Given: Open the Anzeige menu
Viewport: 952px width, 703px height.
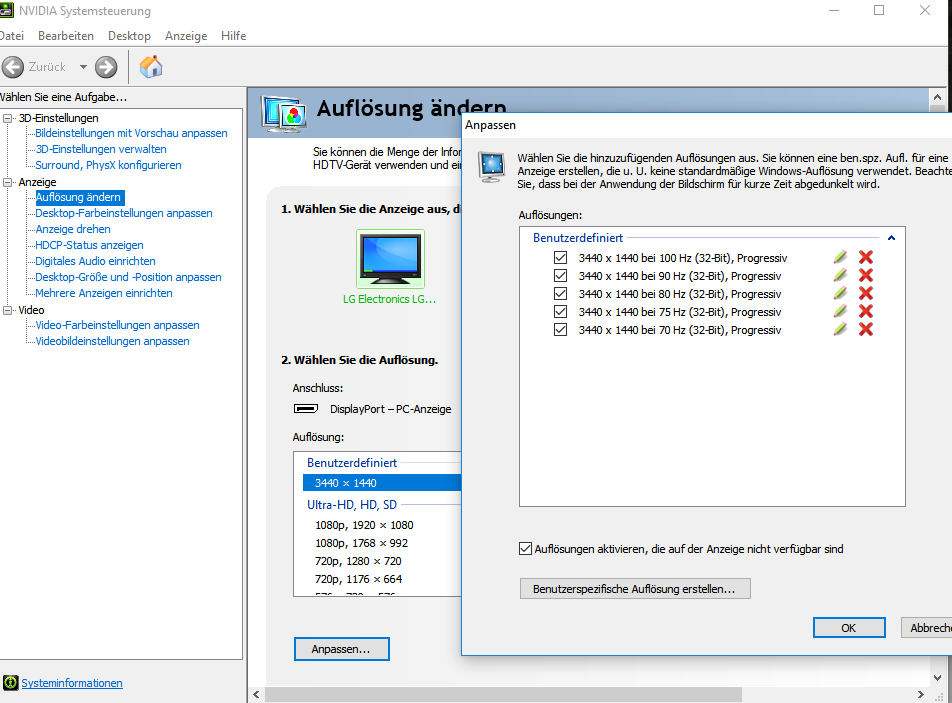Looking at the screenshot, I should (186, 36).
